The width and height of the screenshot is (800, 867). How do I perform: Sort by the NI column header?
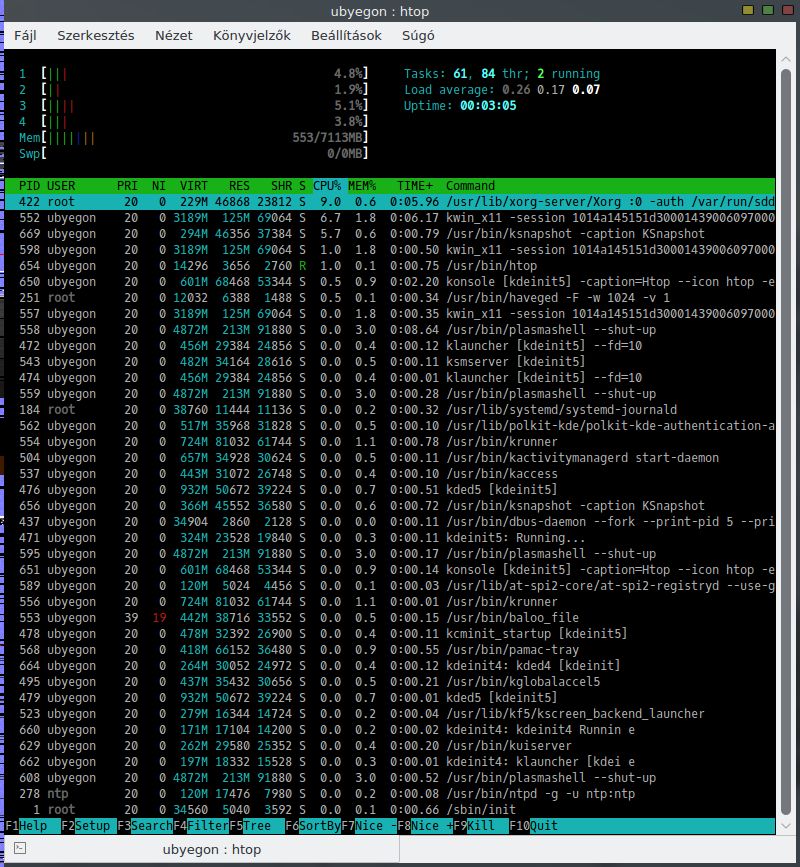pyautogui.click(x=159, y=186)
